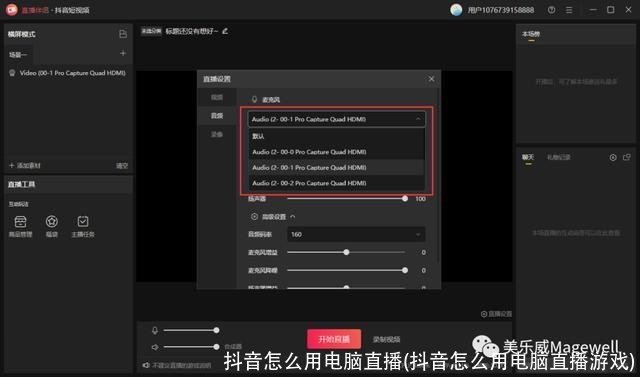Open the scene layout icon beside 横屏模式
This screenshot has width=640, height=377.
tap(123, 34)
